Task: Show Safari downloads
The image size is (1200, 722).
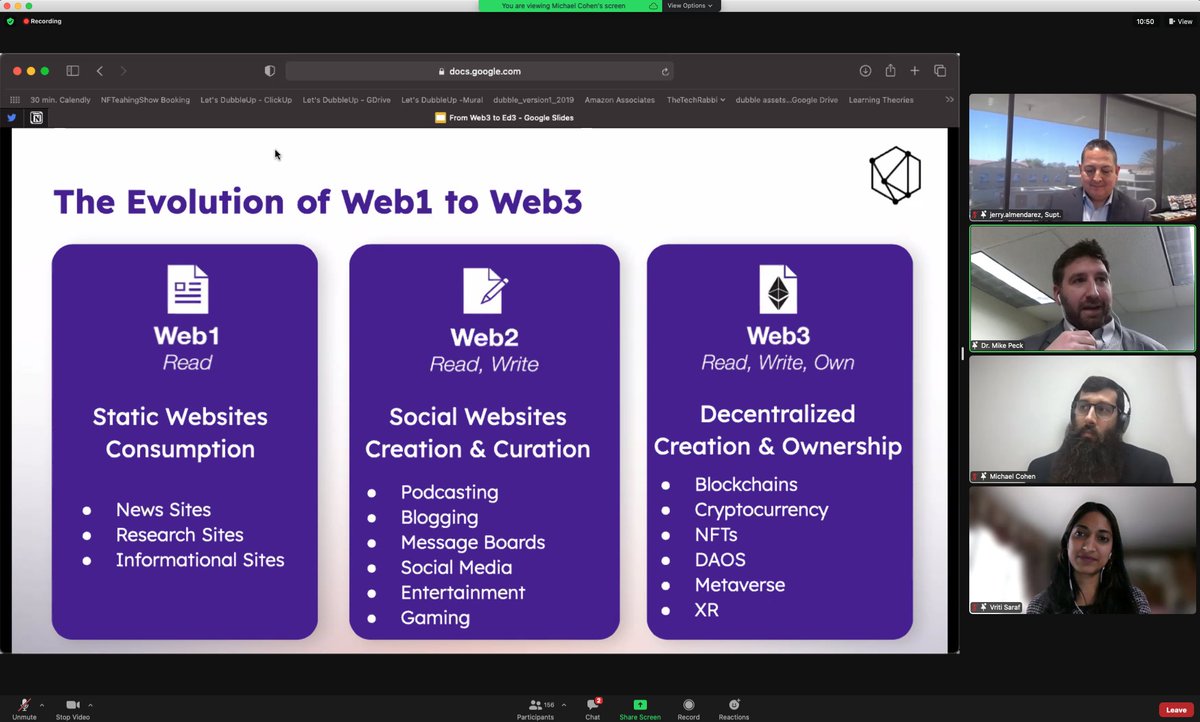Action: pyautogui.click(x=865, y=71)
